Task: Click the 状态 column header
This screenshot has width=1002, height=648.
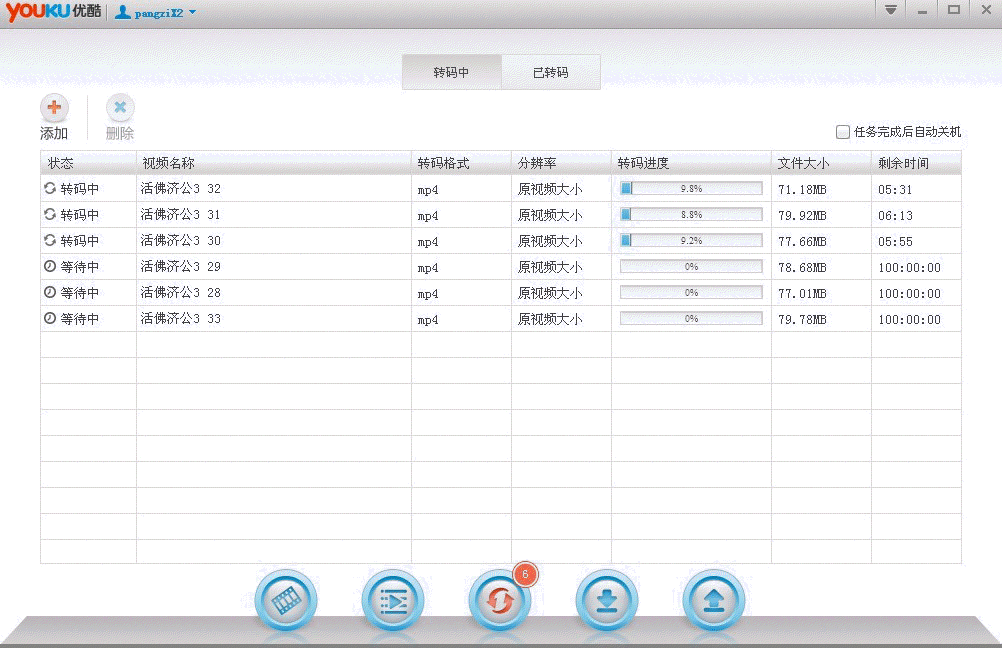Action: [88, 163]
